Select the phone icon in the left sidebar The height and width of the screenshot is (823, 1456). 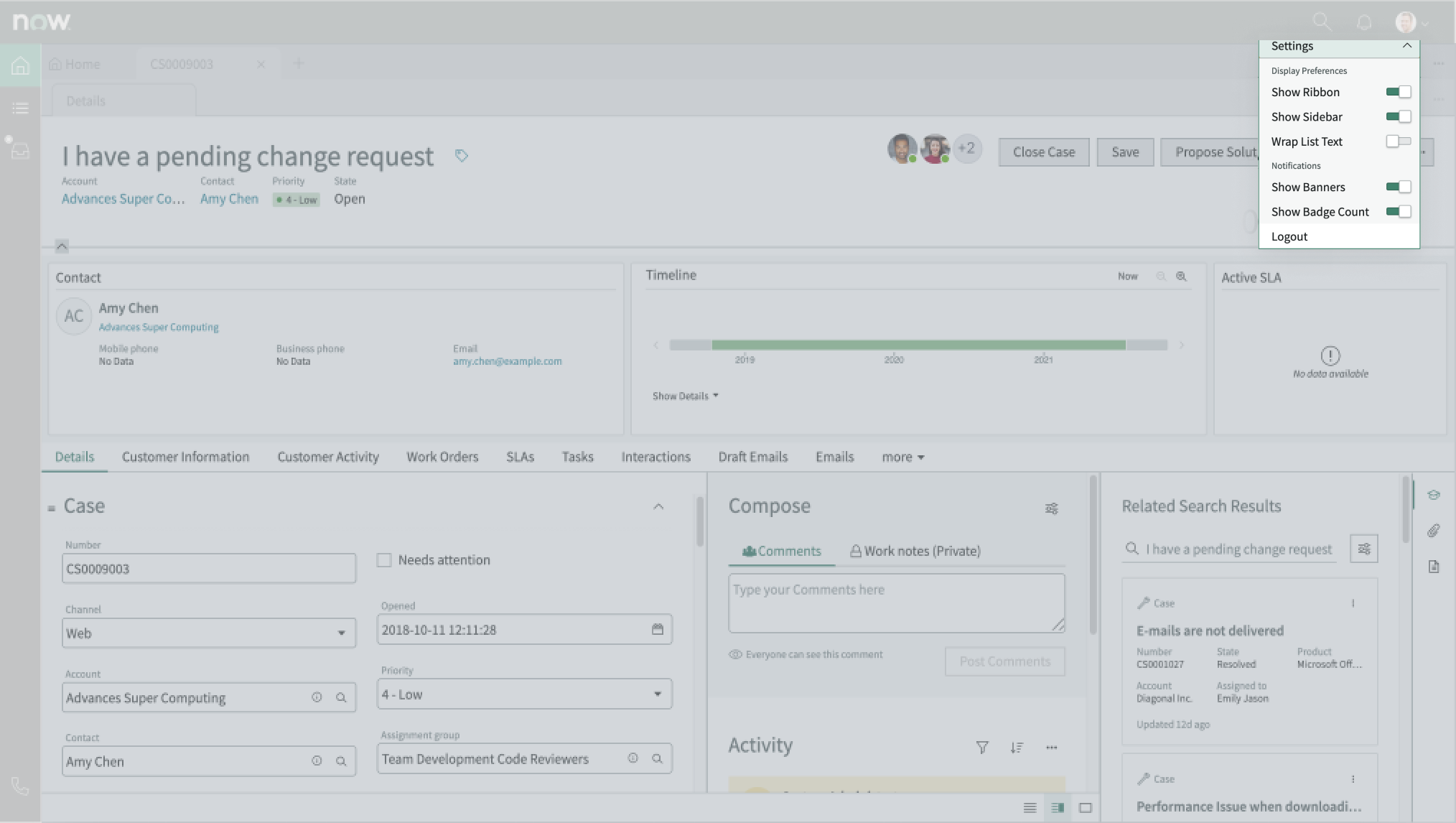pyautogui.click(x=19, y=786)
